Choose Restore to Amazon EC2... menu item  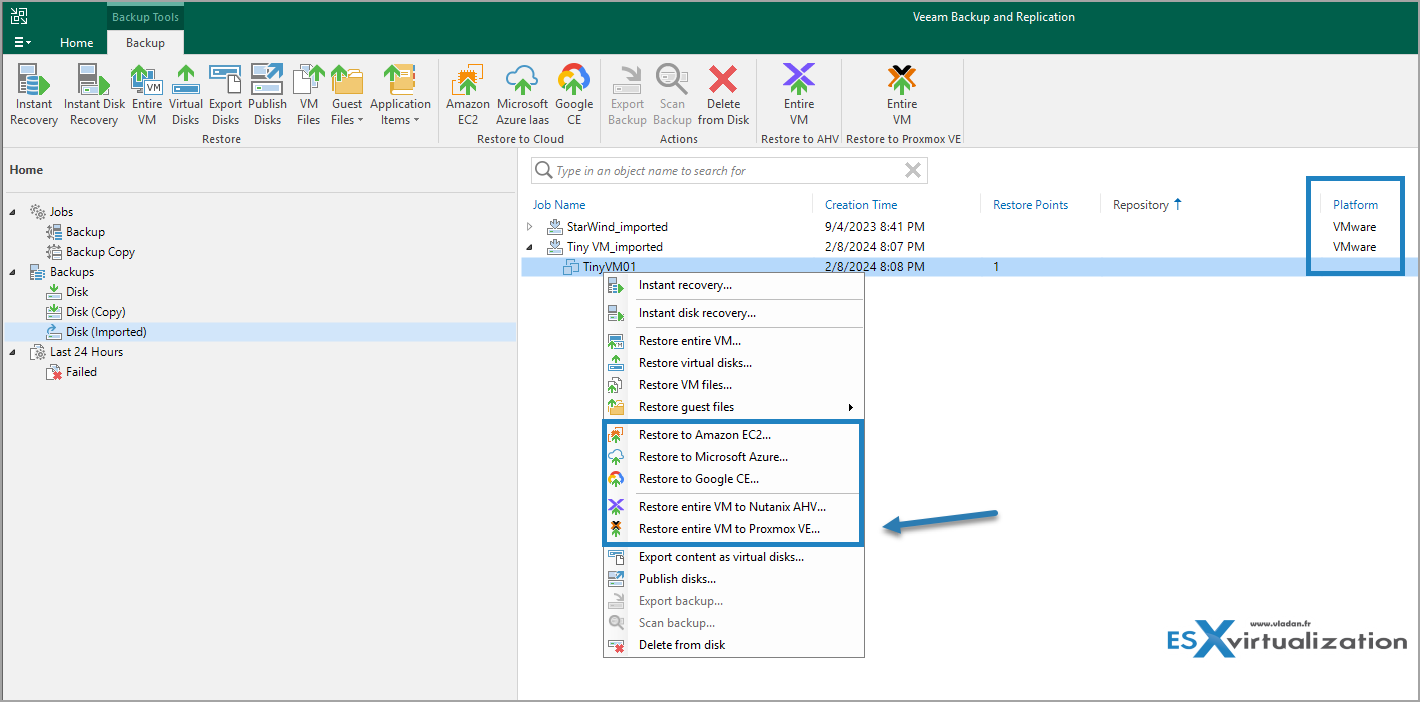(734, 435)
